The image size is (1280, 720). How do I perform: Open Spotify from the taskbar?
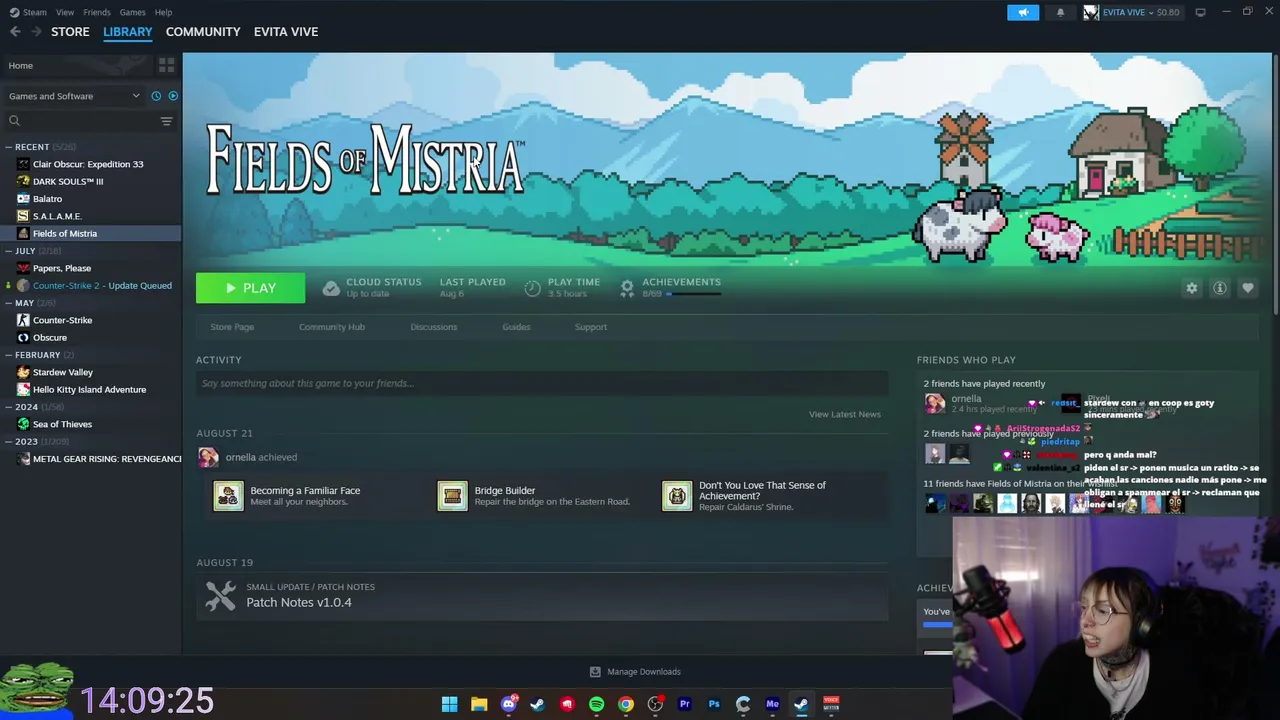[x=596, y=704]
